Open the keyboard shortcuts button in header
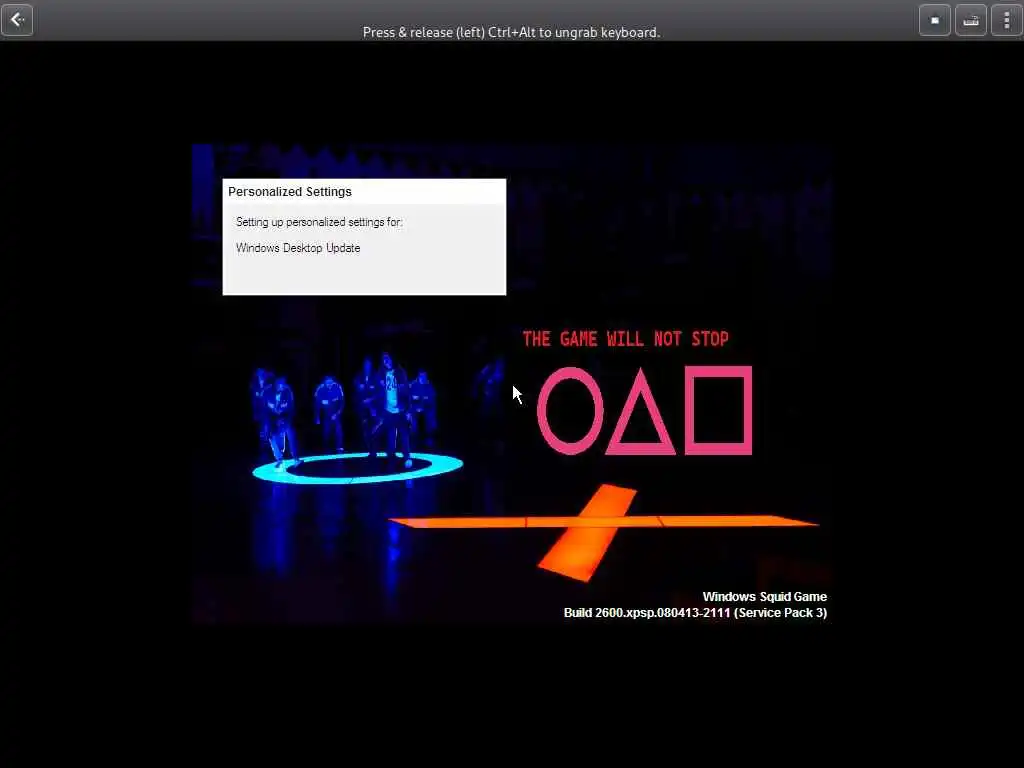Screen dimensions: 1024x768 [x=970, y=20]
